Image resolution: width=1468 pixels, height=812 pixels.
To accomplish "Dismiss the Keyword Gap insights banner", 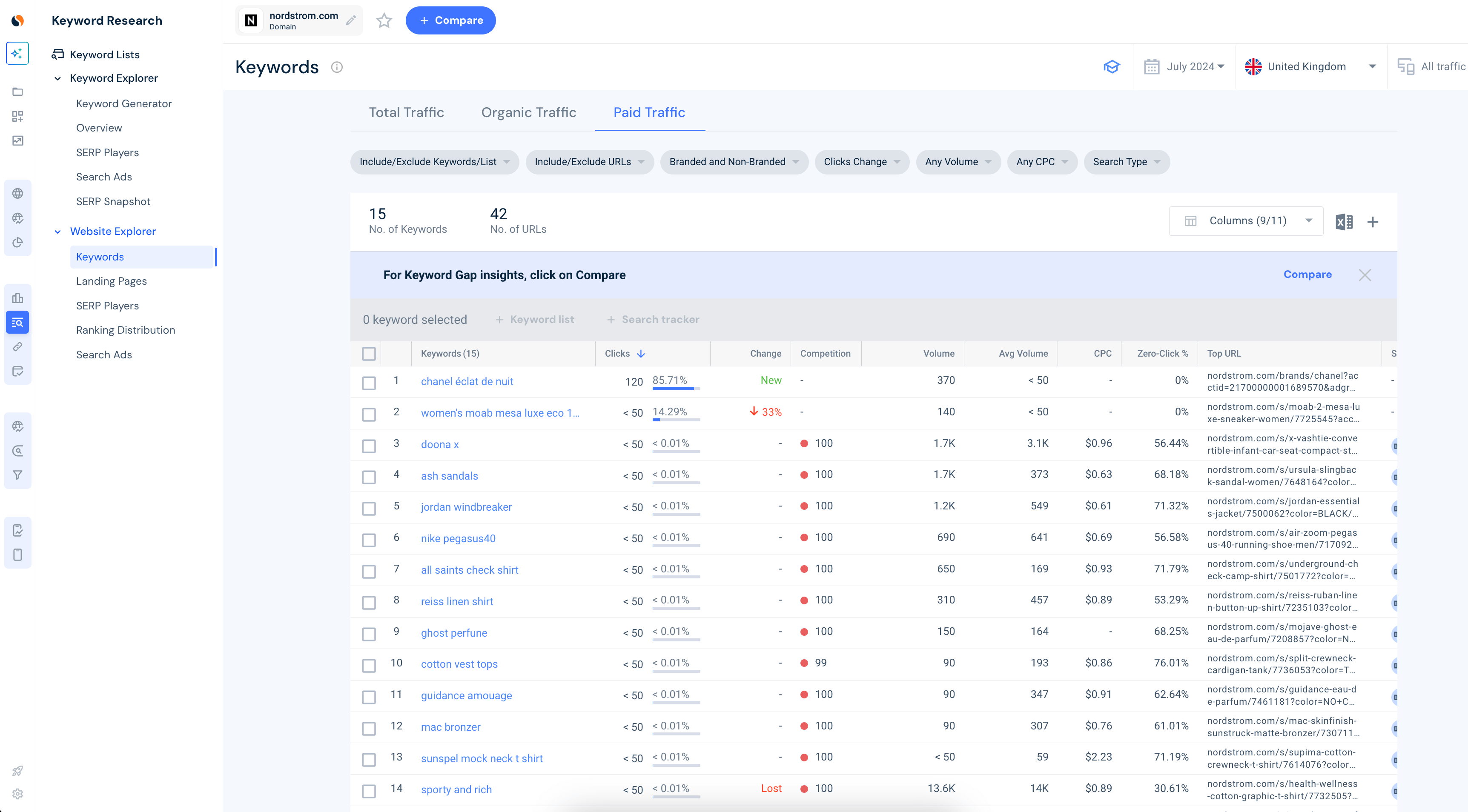I will [1365, 274].
